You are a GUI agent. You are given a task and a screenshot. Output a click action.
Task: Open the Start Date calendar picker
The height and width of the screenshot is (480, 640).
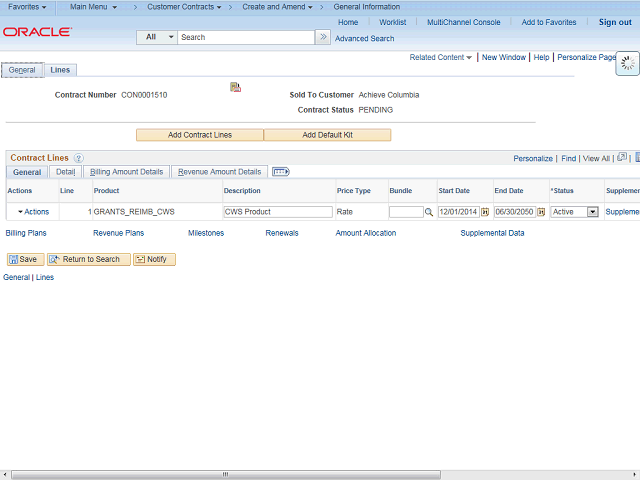(x=485, y=212)
